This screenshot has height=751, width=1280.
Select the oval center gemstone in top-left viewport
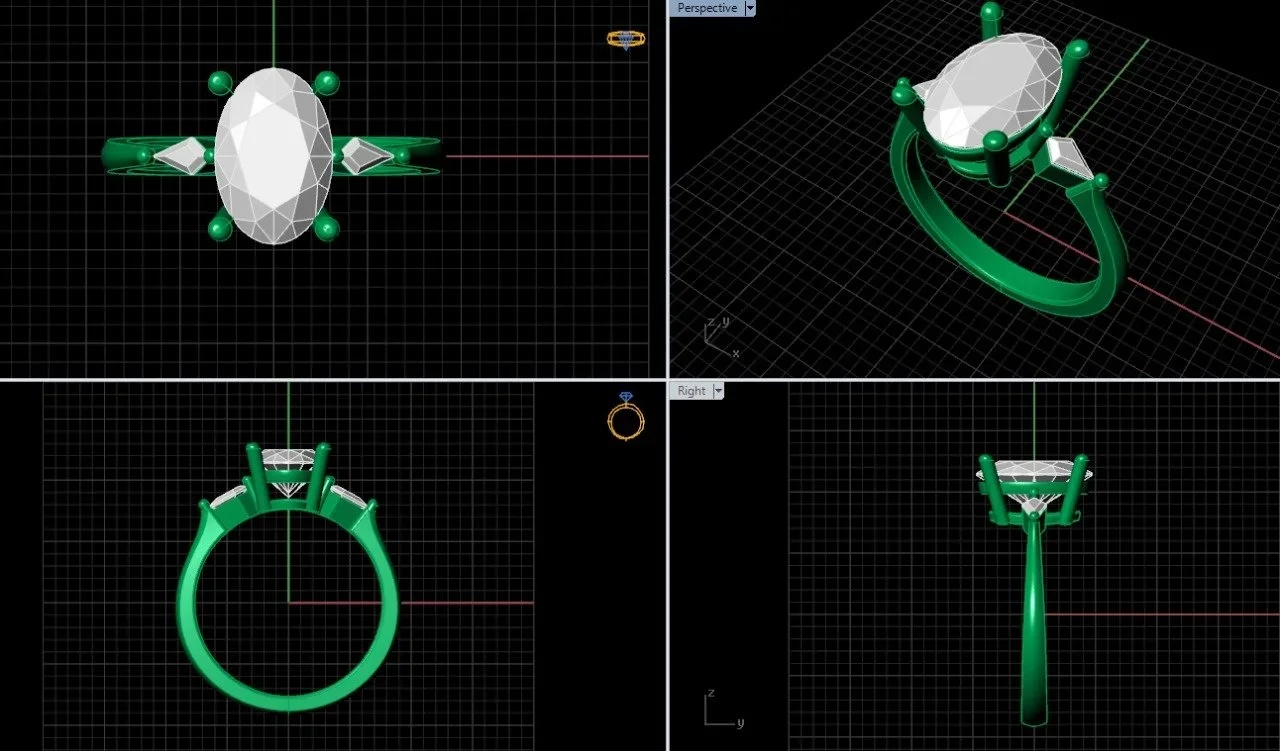(x=274, y=156)
